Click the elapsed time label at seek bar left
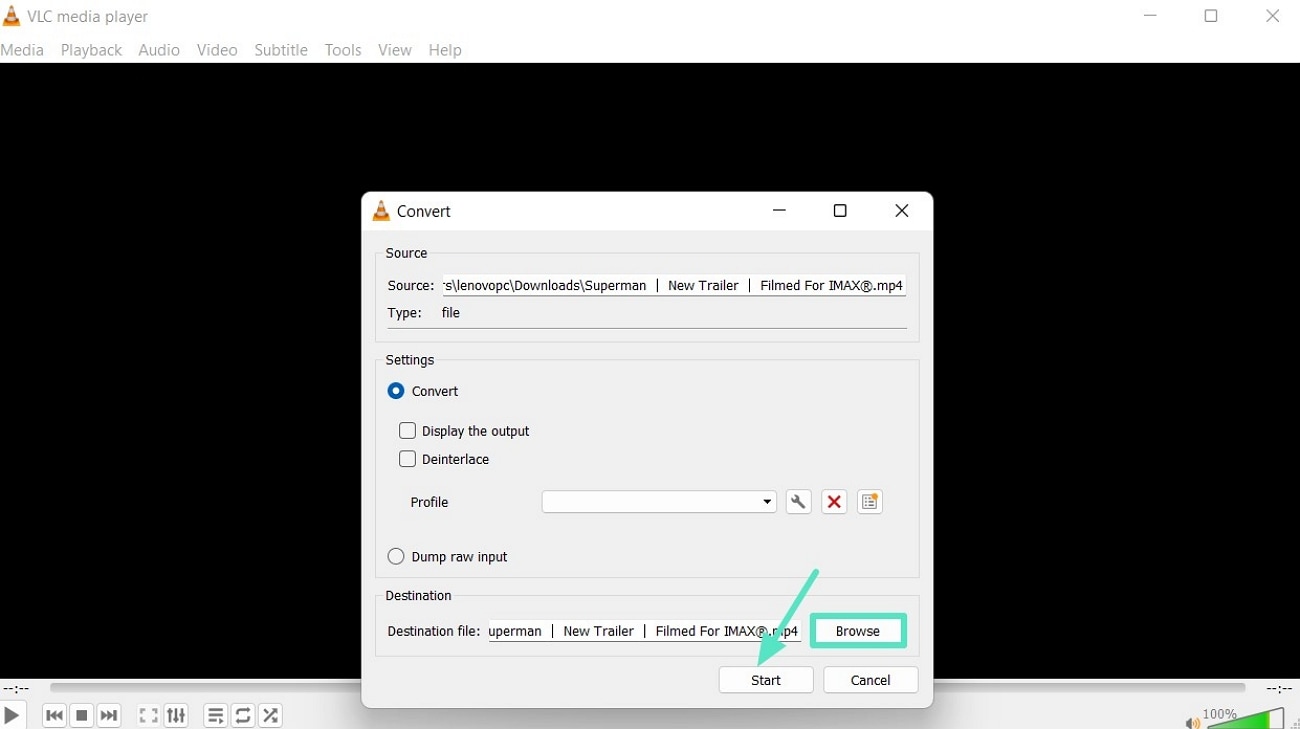This screenshot has width=1300, height=729. [x=16, y=689]
